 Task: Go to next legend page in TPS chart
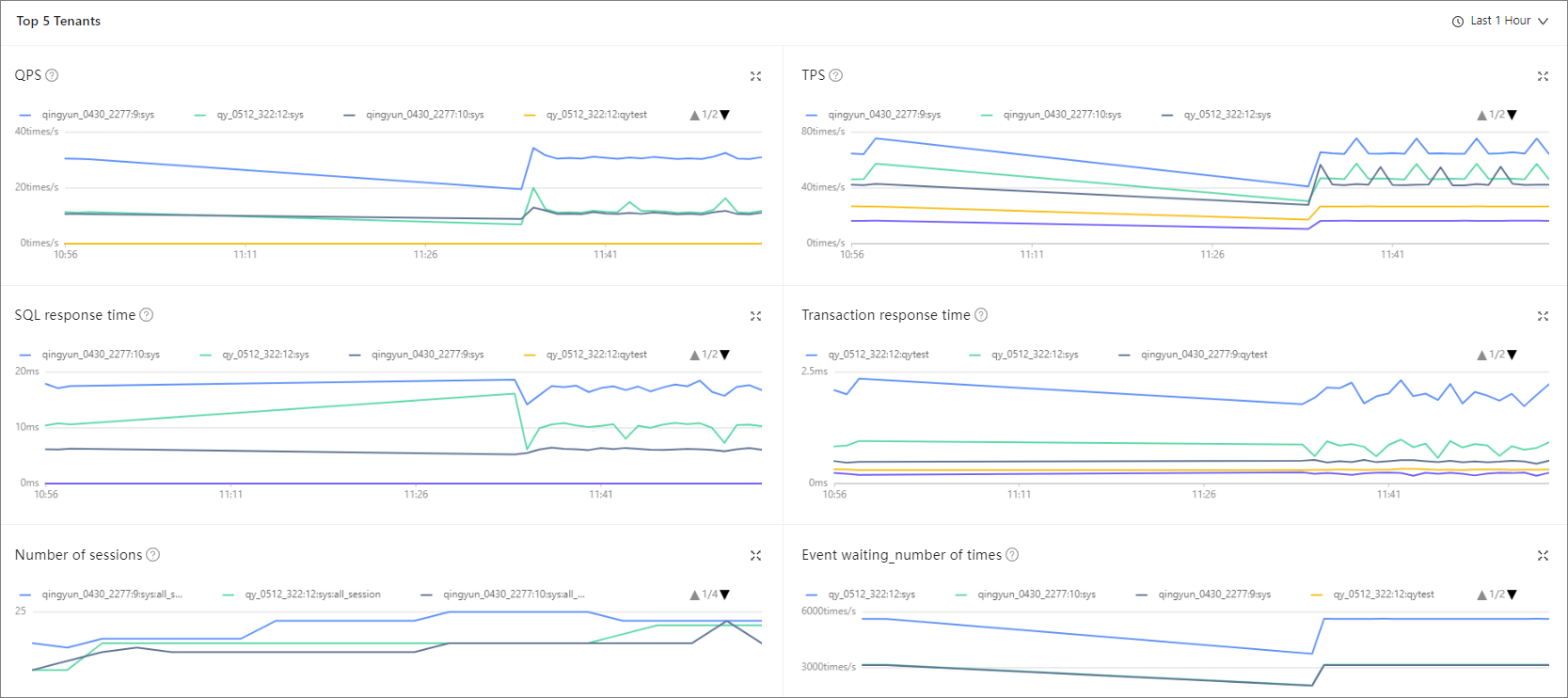pyautogui.click(x=1513, y=115)
